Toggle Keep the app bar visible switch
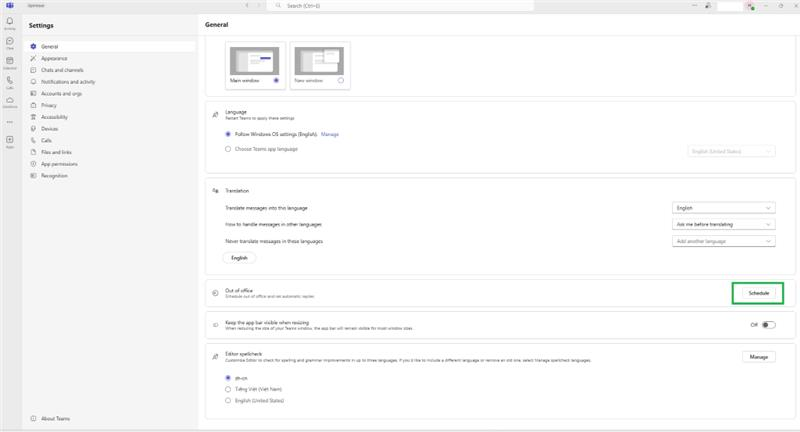800x432 pixels. [x=768, y=325]
